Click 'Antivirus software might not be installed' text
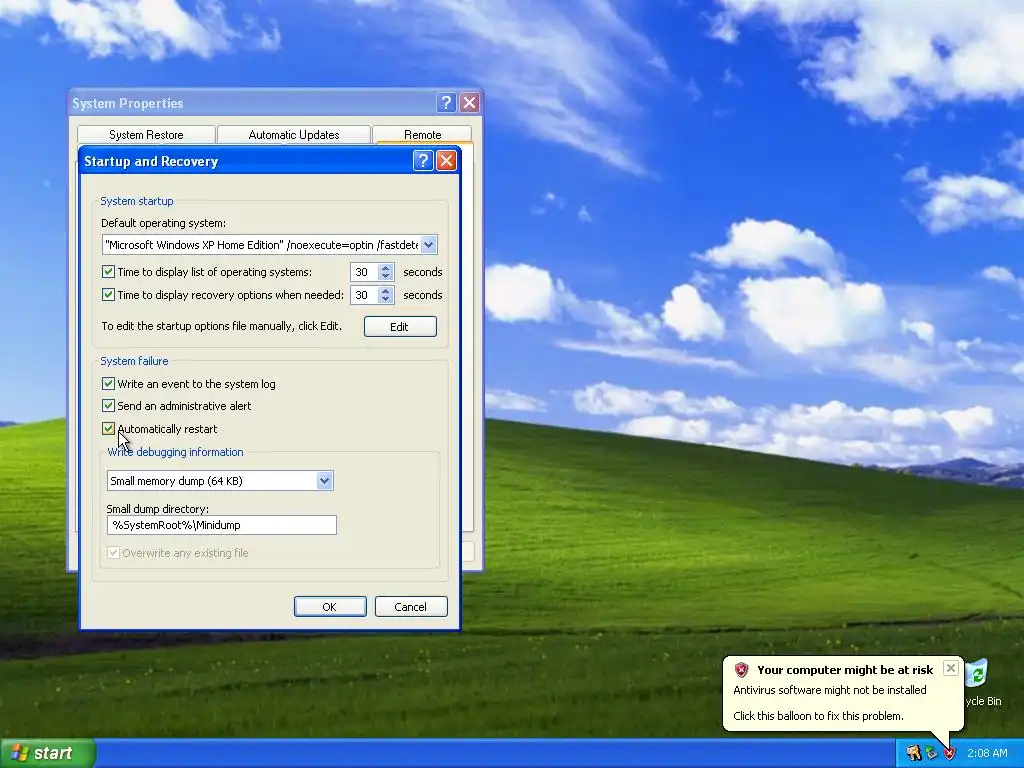The width and height of the screenshot is (1024, 768). click(829, 690)
